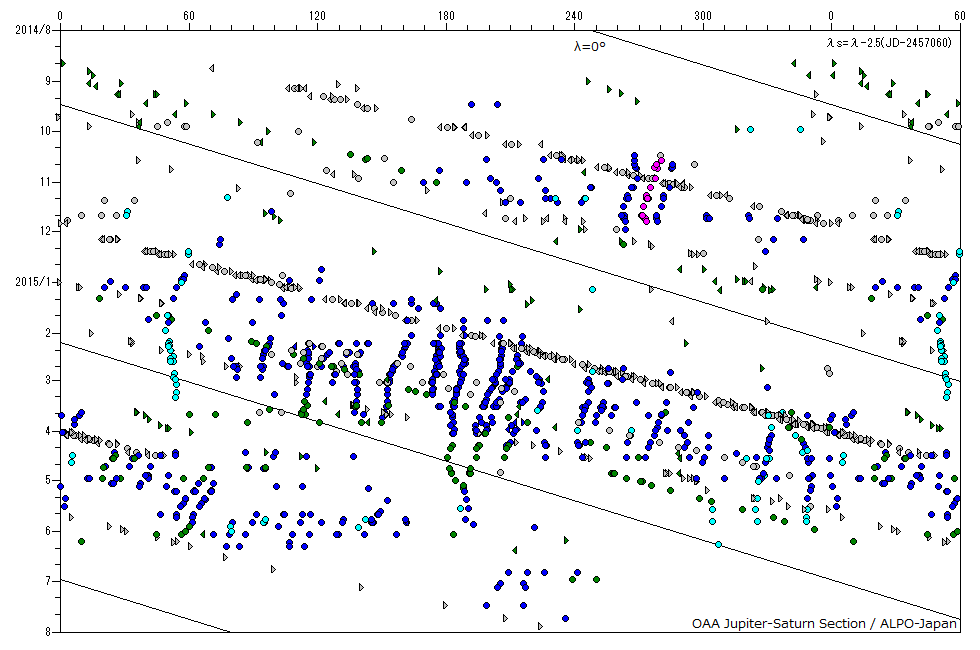
Task: Select month label "6" on date axis
Action: (48, 531)
